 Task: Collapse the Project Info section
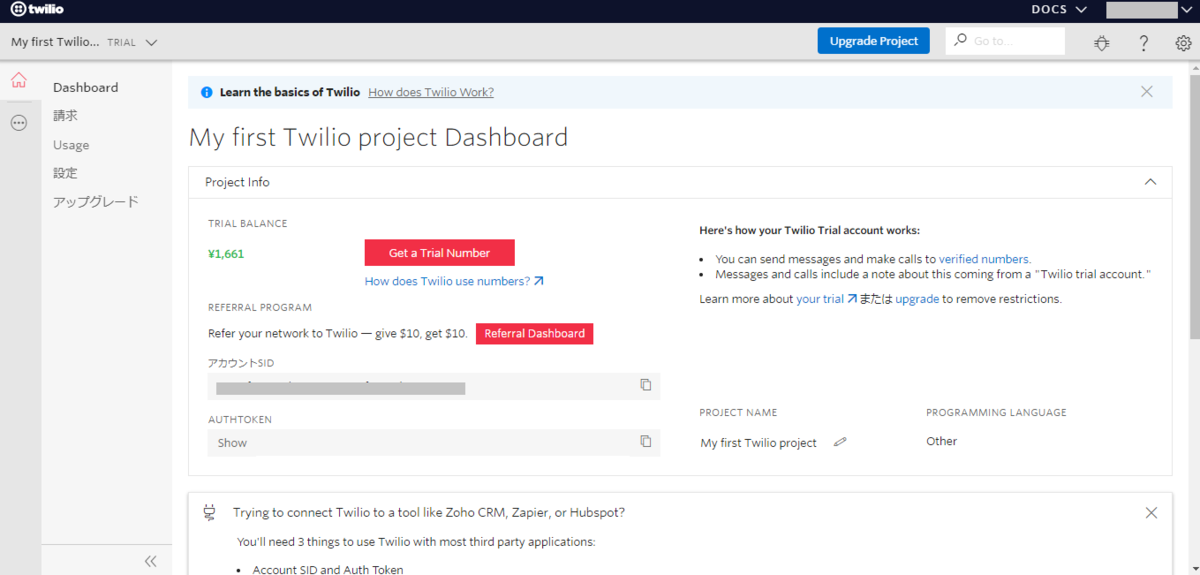1150,182
